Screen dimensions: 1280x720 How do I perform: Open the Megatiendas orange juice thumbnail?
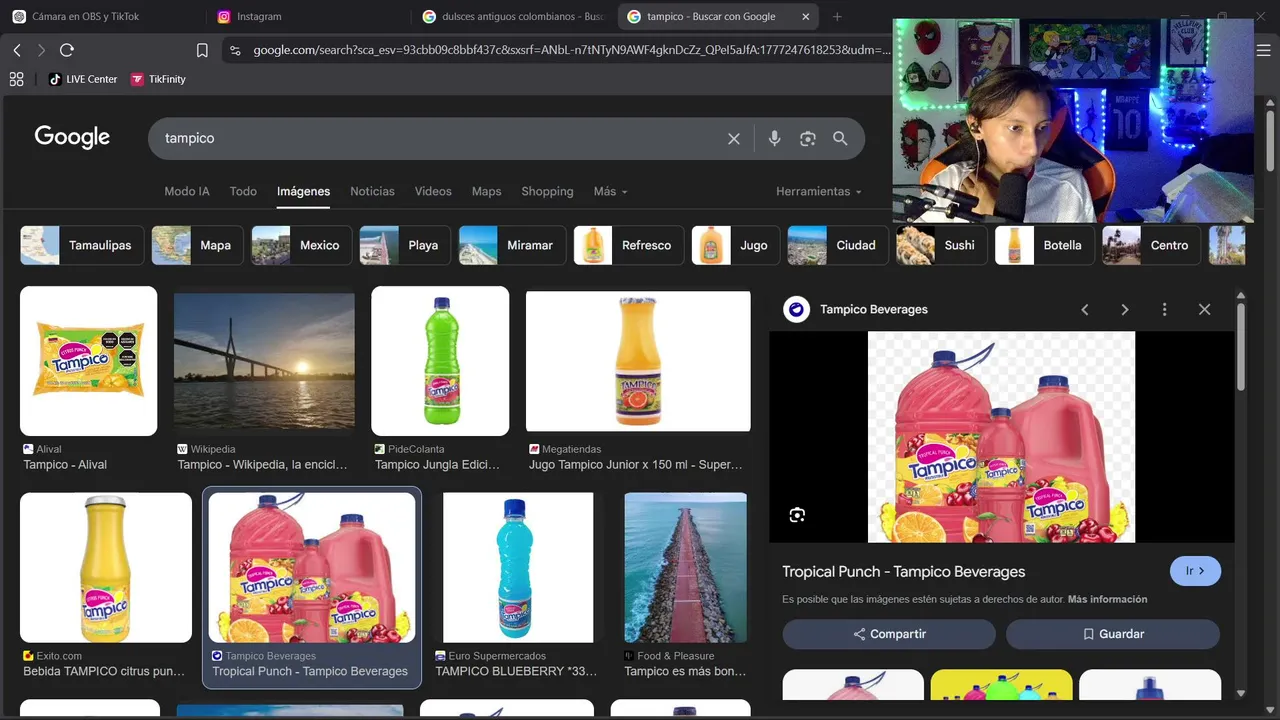pos(638,361)
